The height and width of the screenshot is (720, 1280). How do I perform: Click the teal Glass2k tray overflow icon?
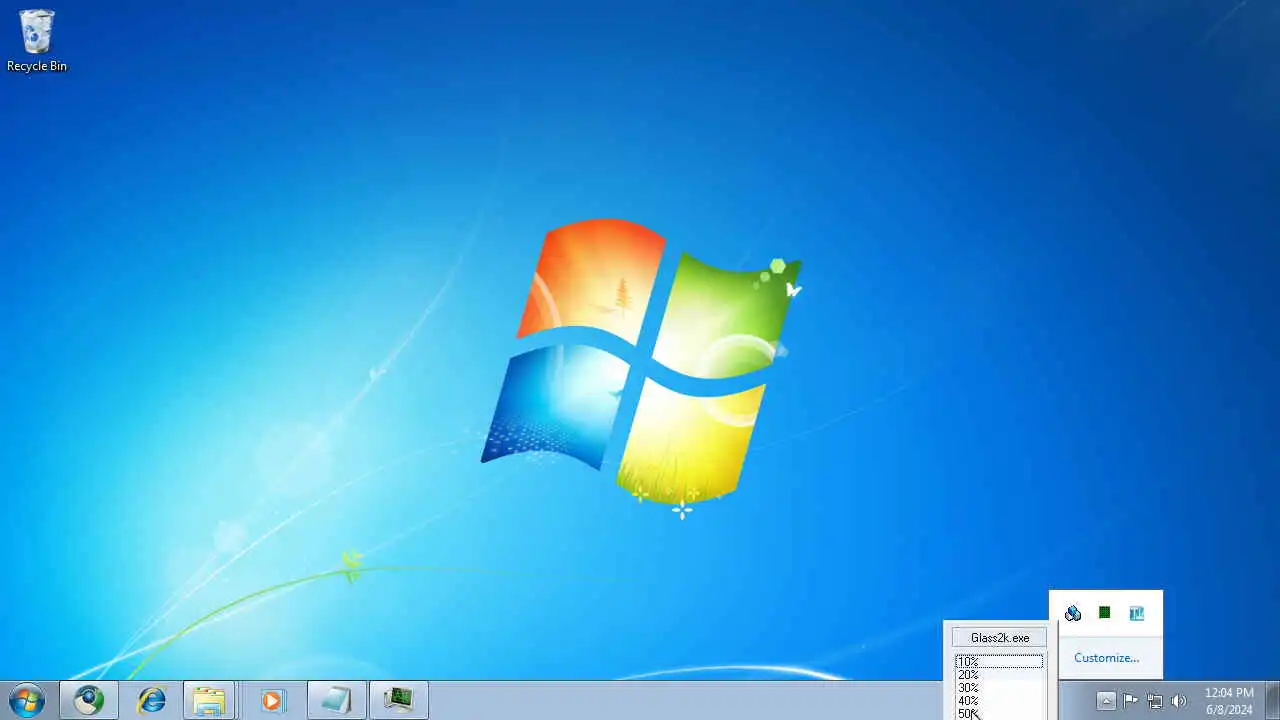pyautogui.click(x=1136, y=613)
